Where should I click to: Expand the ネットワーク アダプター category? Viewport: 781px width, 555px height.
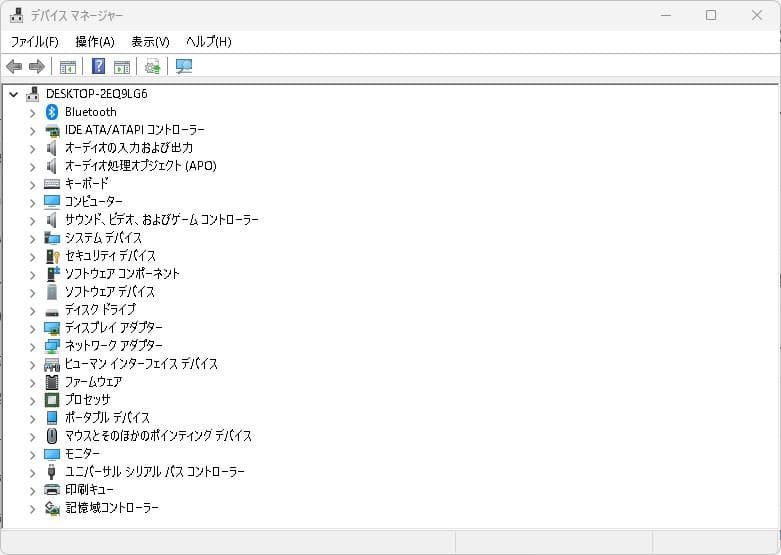pyautogui.click(x=32, y=346)
